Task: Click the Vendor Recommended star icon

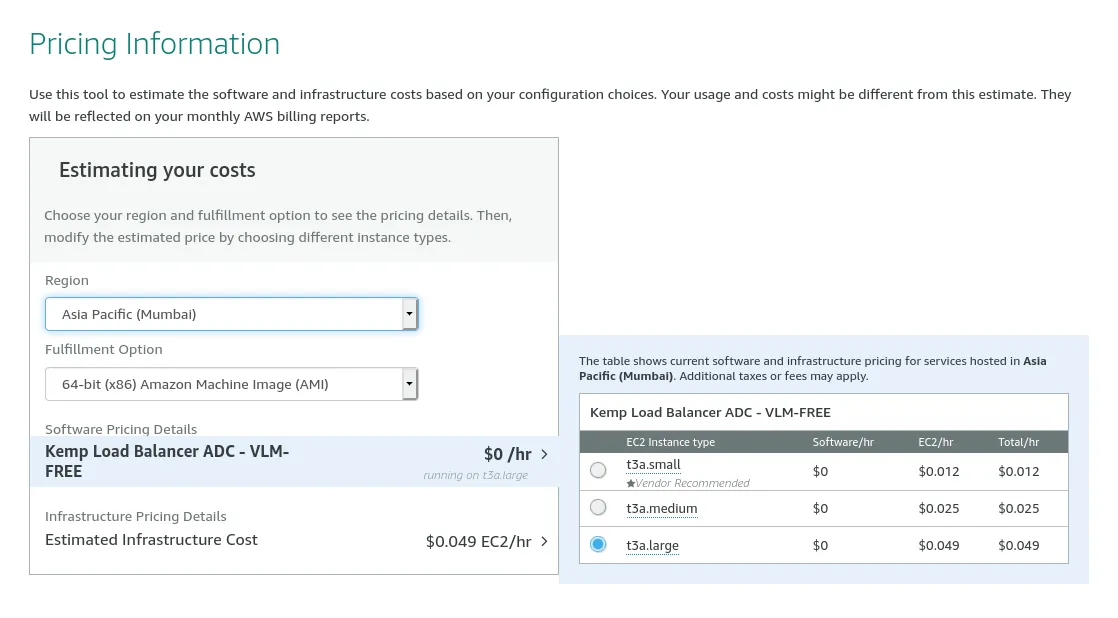Action: pos(630,483)
